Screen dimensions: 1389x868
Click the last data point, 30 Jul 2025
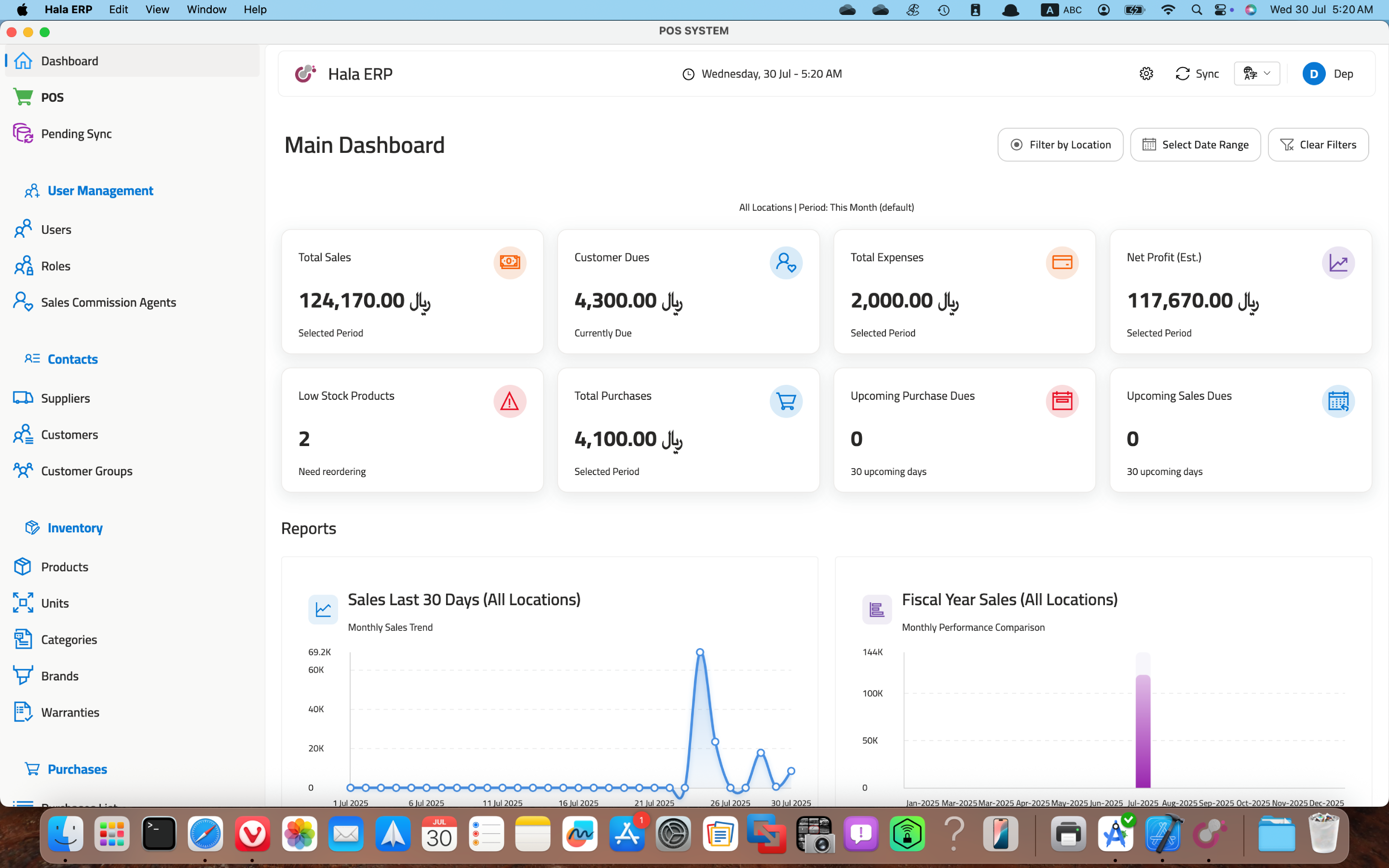(791, 771)
